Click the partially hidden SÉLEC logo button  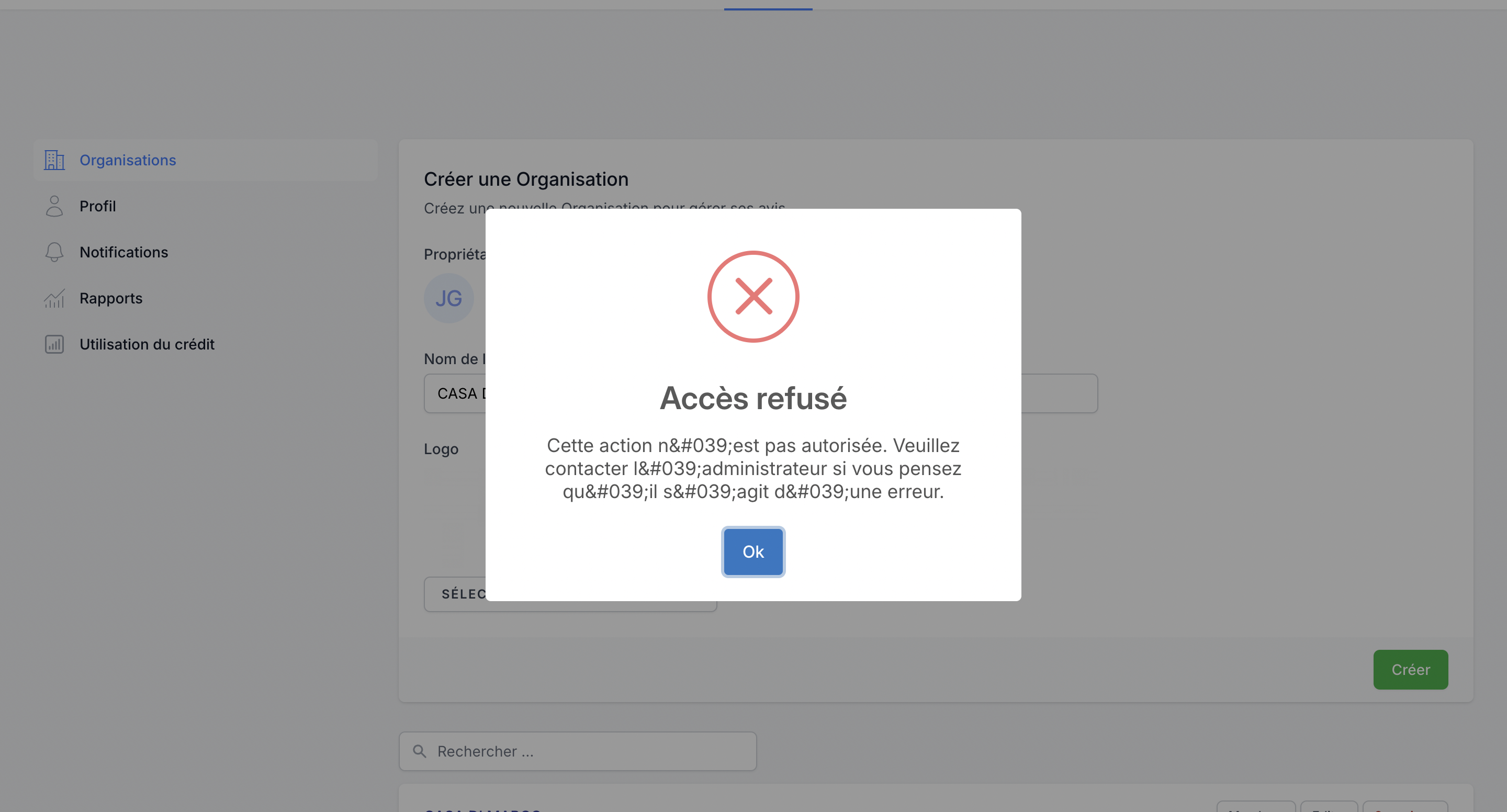tap(456, 594)
